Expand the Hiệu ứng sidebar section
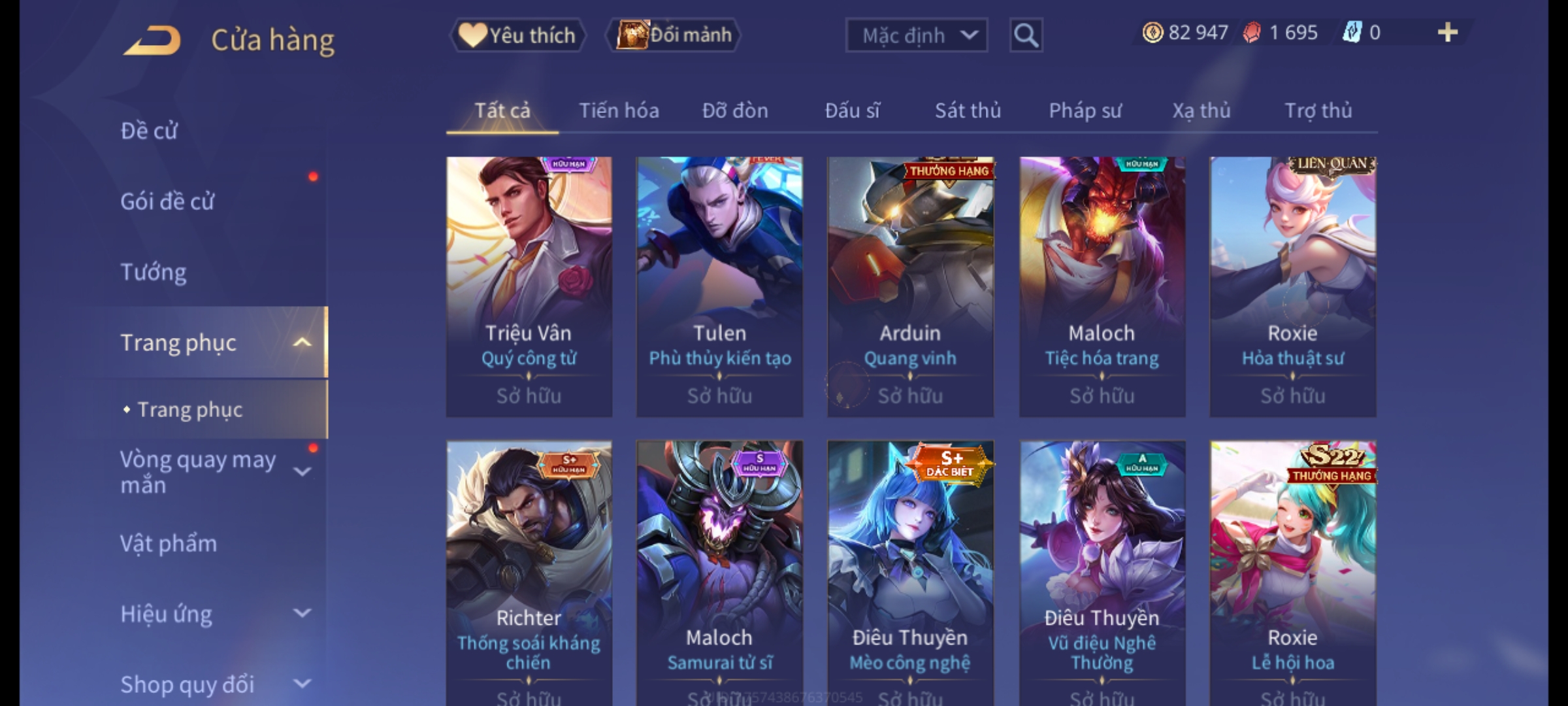1568x706 pixels. pyautogui.click(x=302, y=613)
